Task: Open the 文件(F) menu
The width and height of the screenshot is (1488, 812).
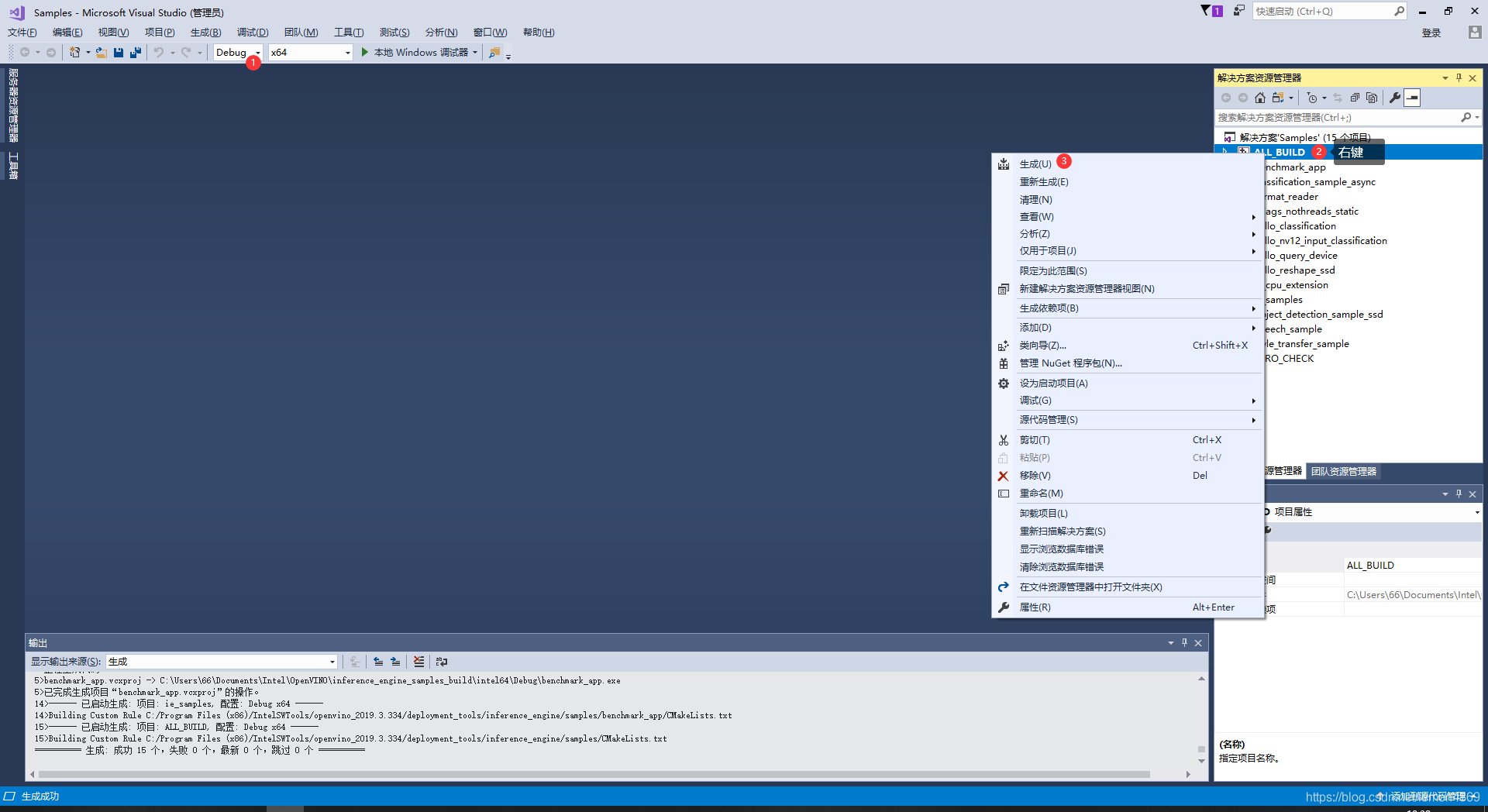Action: (x=22, y=33)
